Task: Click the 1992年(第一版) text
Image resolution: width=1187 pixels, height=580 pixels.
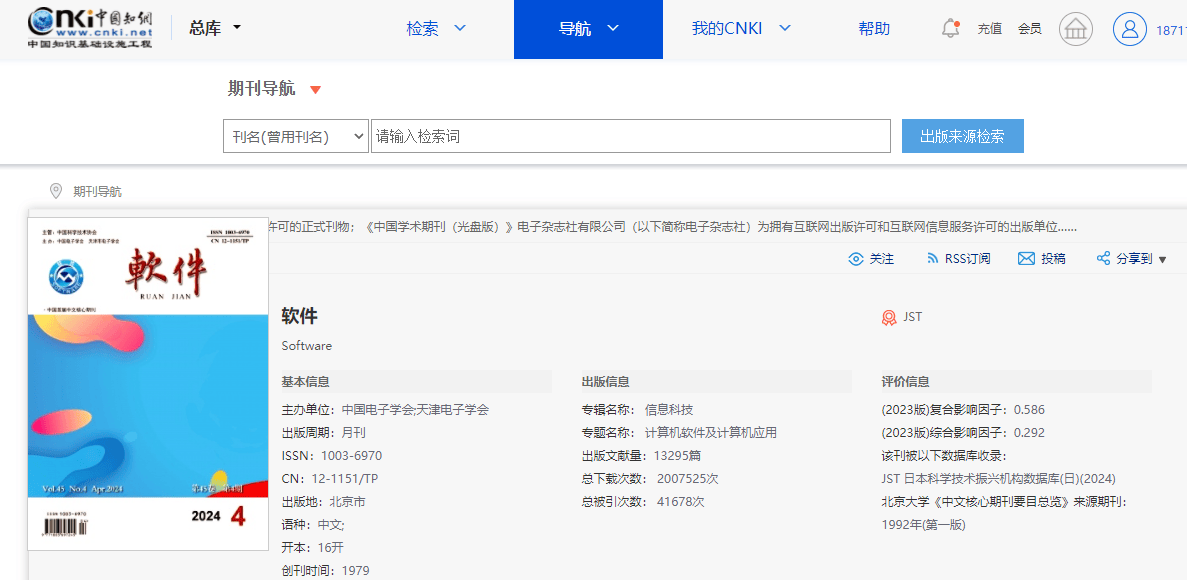Action: [x=924, y=524]
